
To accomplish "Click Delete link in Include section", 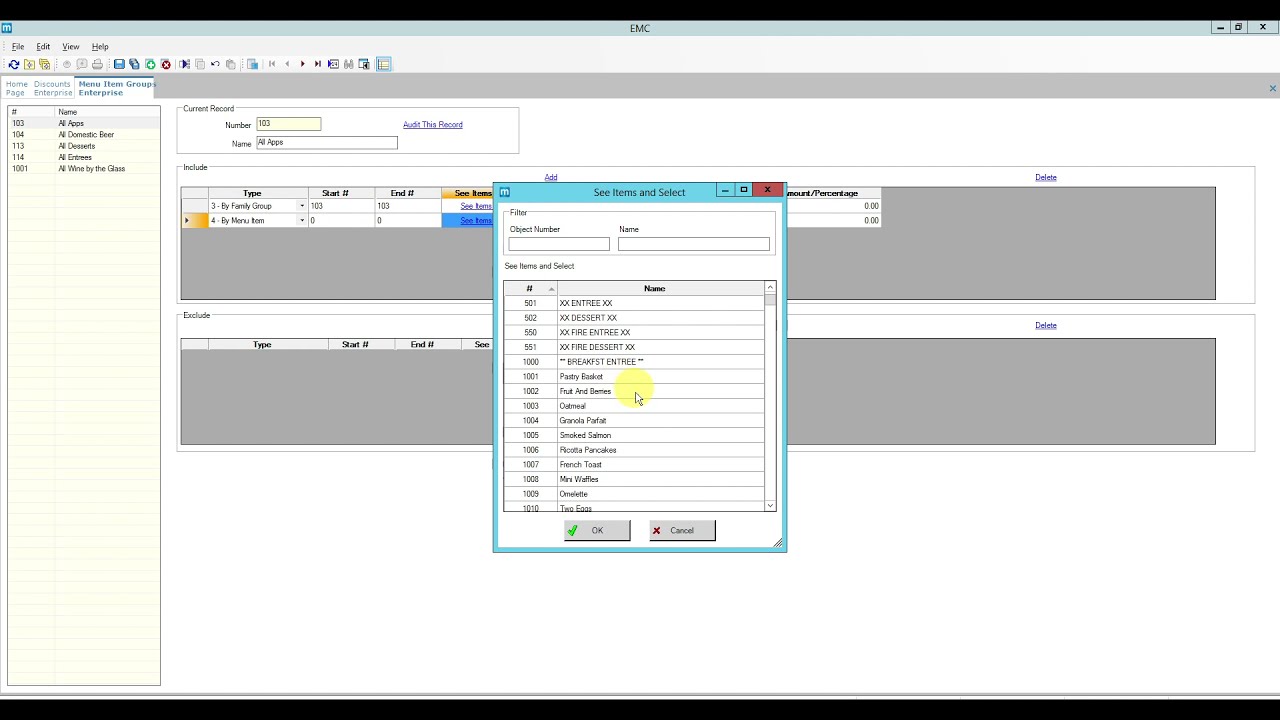I will [x=1046, y=177].
